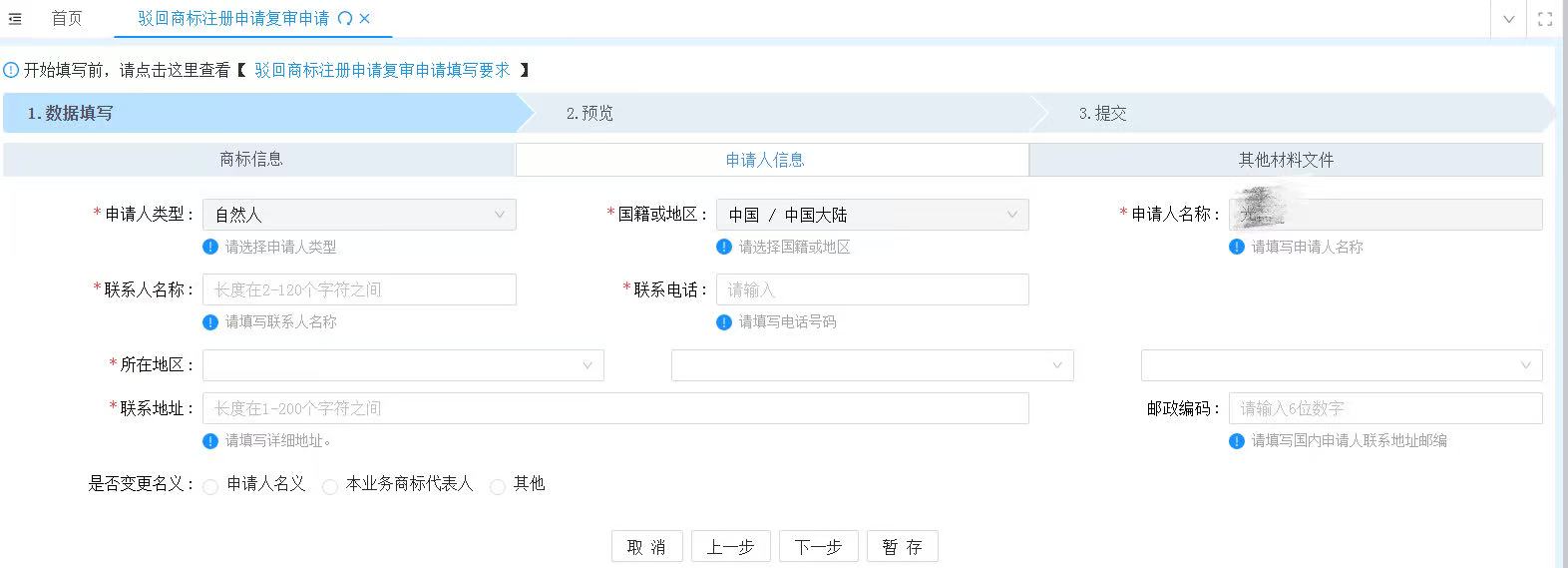Click the sidebar collapse menu icon
The width and height of the screenshot is (1568, 568).
(x=15, y=19)
